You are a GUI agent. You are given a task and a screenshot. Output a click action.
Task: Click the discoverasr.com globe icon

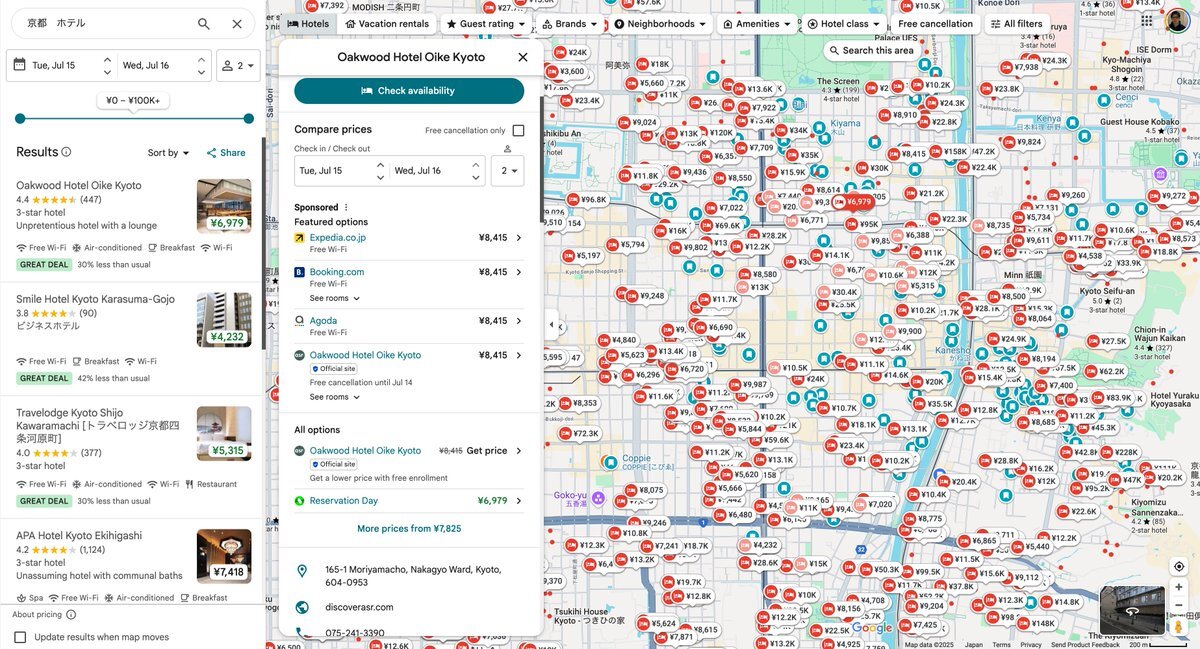click(302, 607)
